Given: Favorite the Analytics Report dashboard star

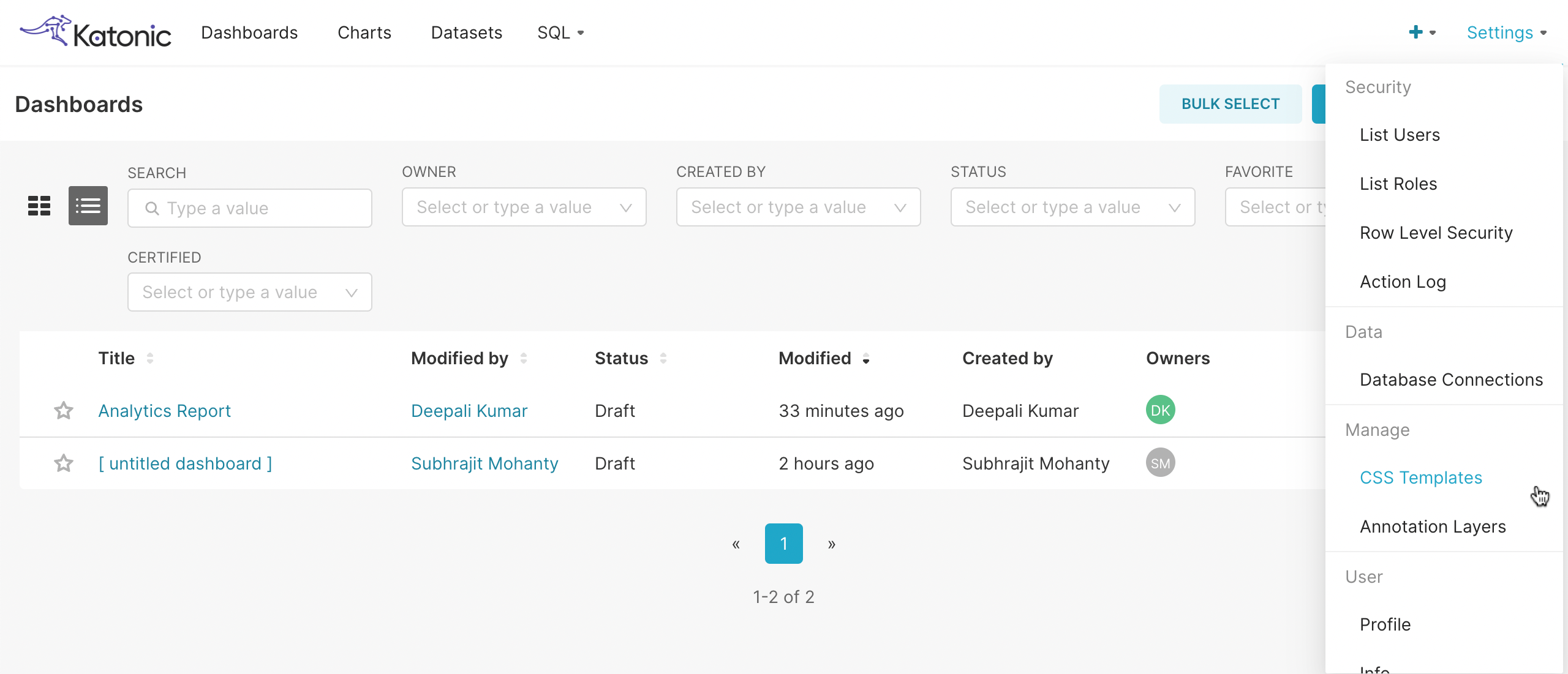Looking at the screenshot, I should point(64,410).
